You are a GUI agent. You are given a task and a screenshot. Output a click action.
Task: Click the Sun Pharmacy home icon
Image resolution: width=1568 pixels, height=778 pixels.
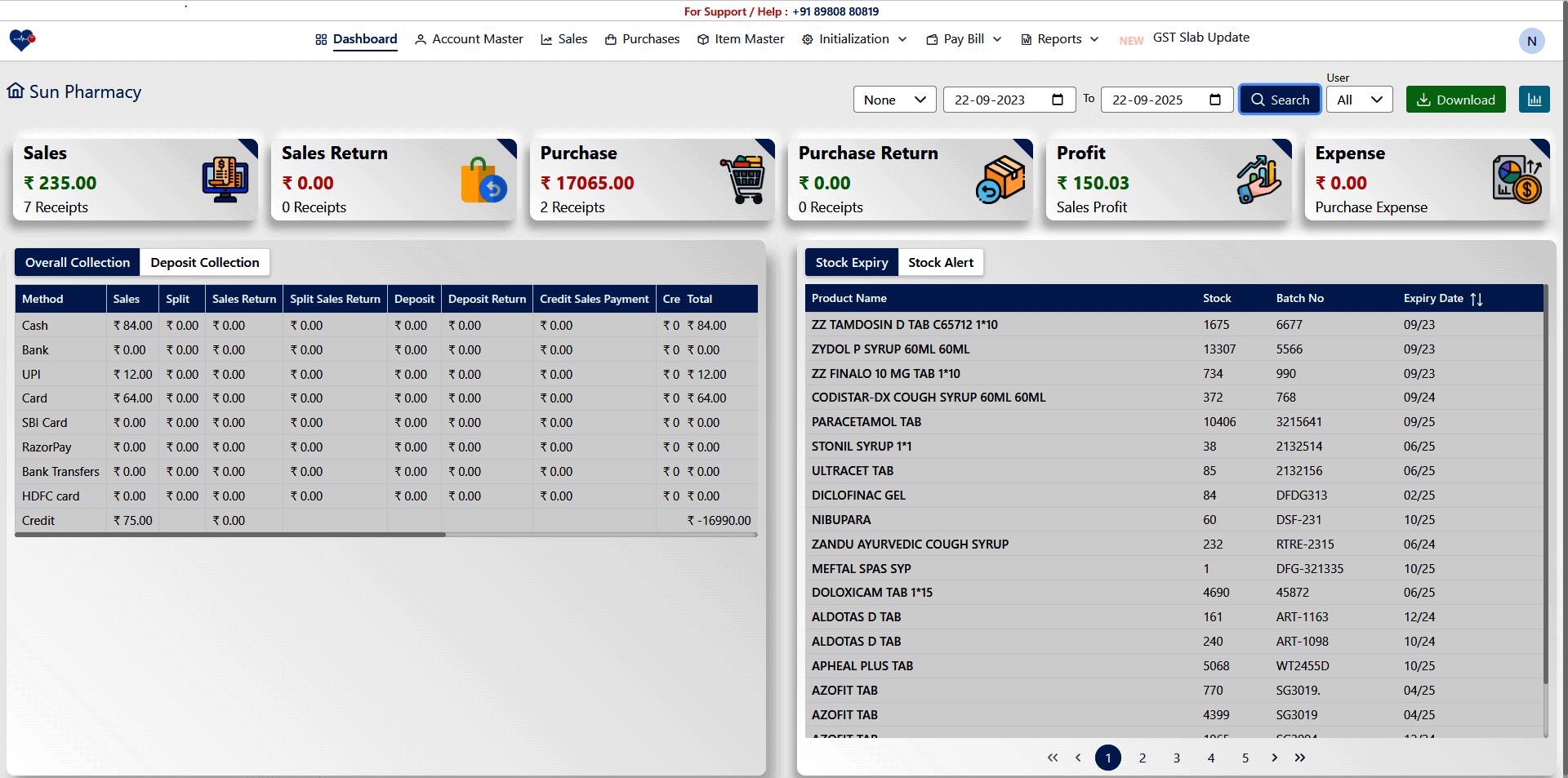click(x=16, y=91)
